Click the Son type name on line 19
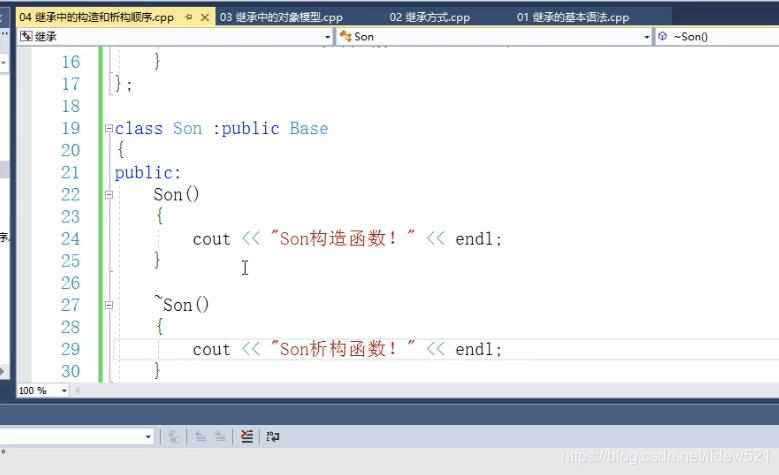 (188, 129)
